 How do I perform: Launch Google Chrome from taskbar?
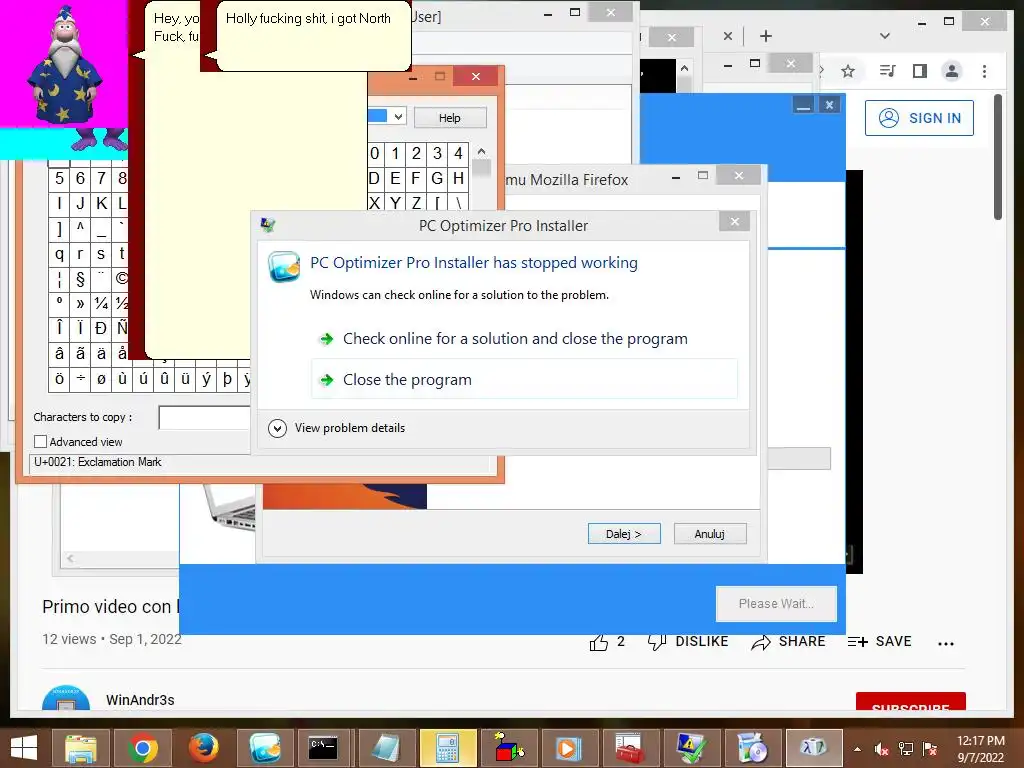[142, 748]
